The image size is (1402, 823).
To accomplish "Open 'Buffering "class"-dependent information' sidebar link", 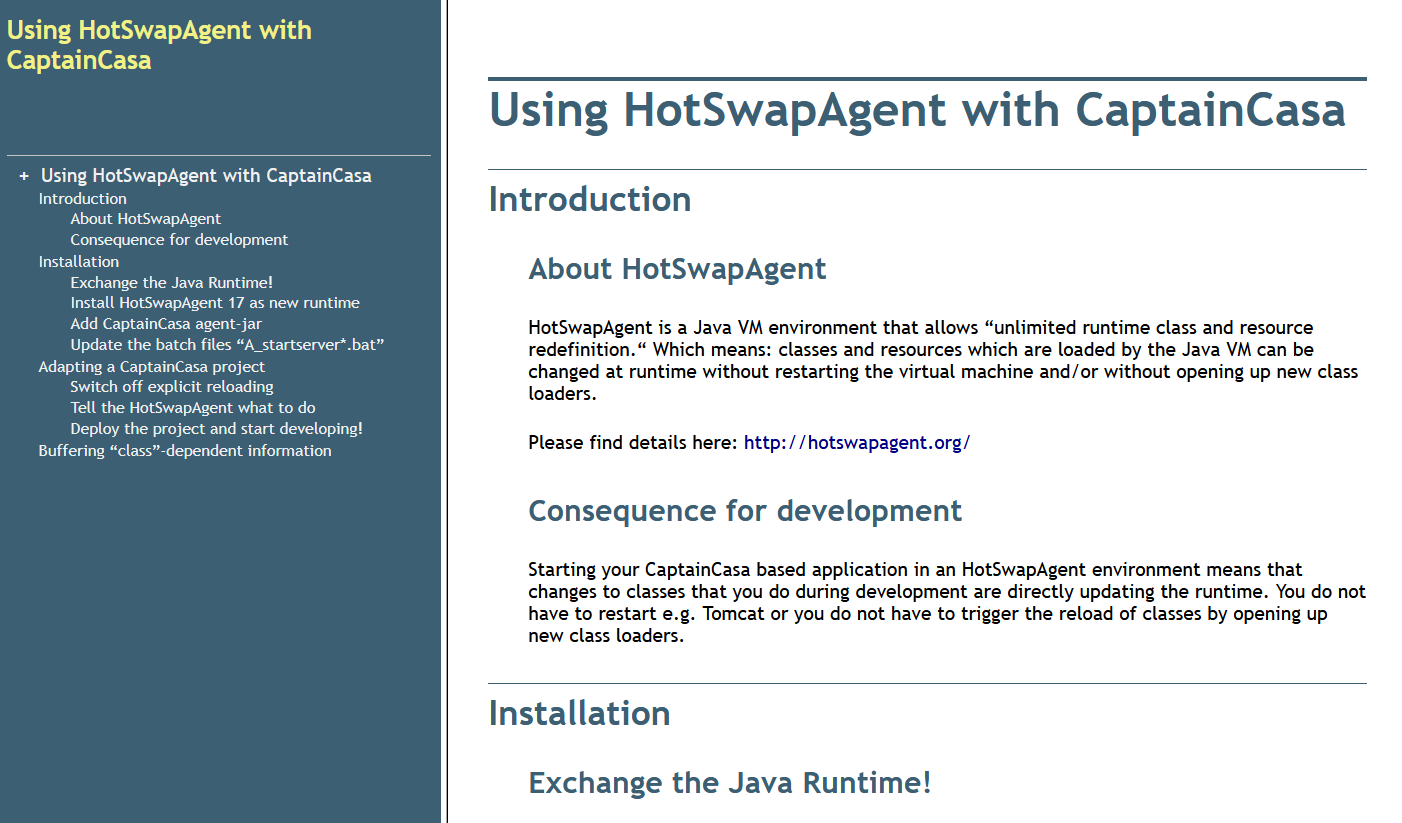I will [185, 451].
